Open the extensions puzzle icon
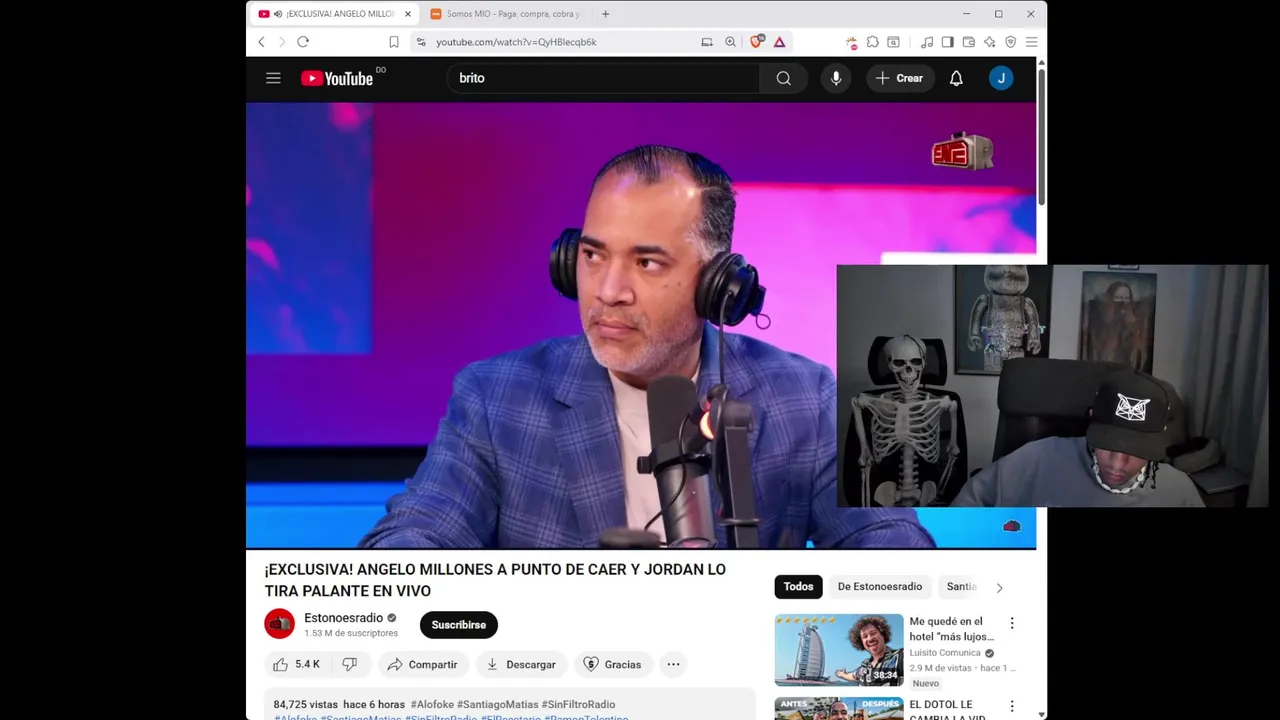 pos(872,42)
